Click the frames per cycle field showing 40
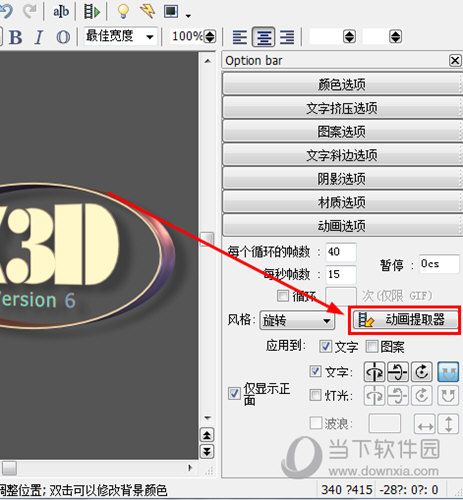463x500 pixels. 341,252
